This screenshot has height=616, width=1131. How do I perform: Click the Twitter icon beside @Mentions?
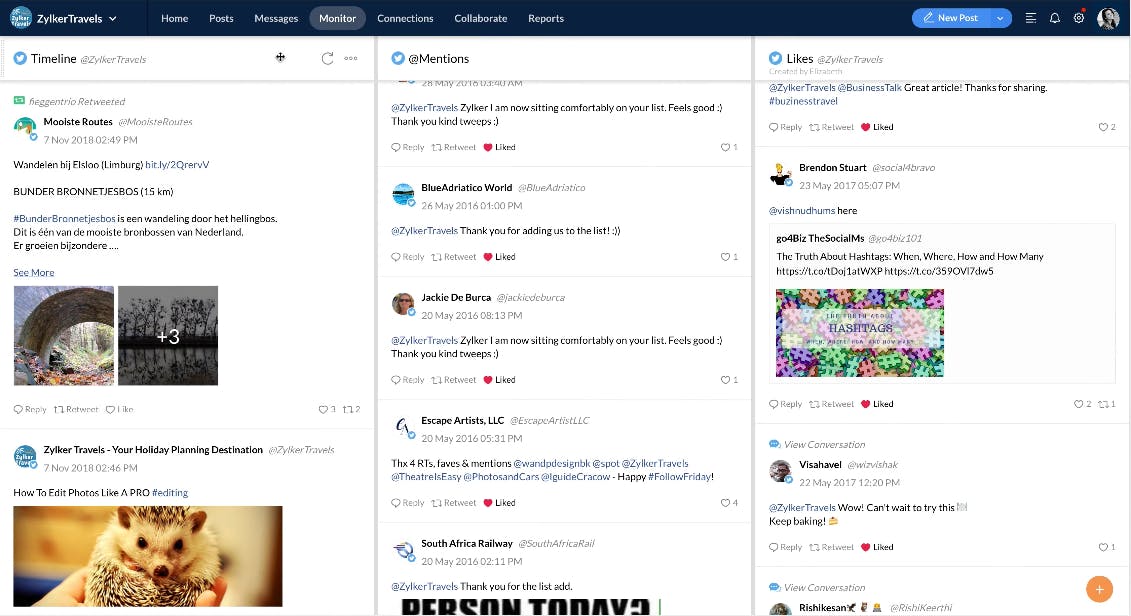[x=397, y=58]
